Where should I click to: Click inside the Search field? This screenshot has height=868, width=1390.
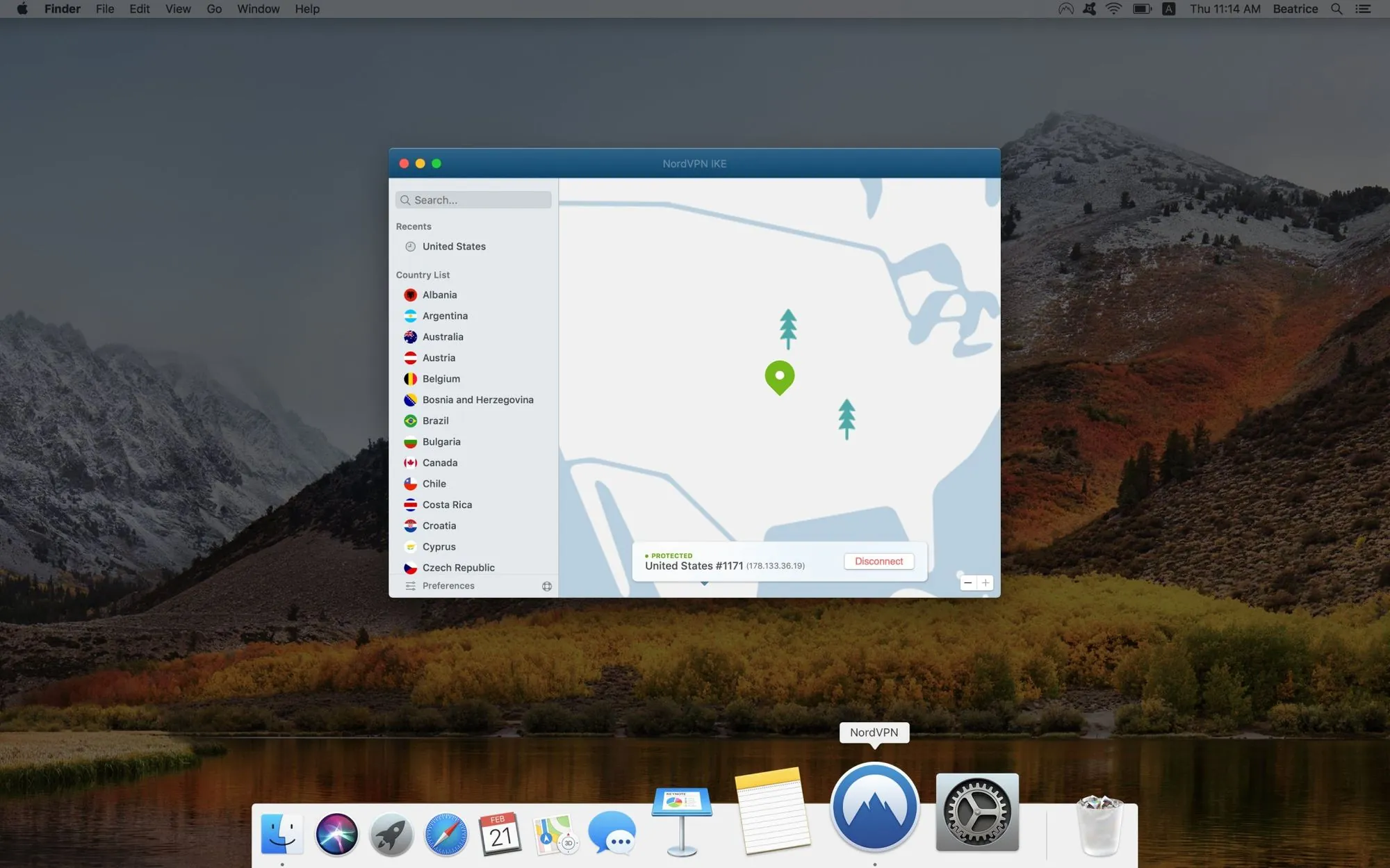click(x=473, y=200)
